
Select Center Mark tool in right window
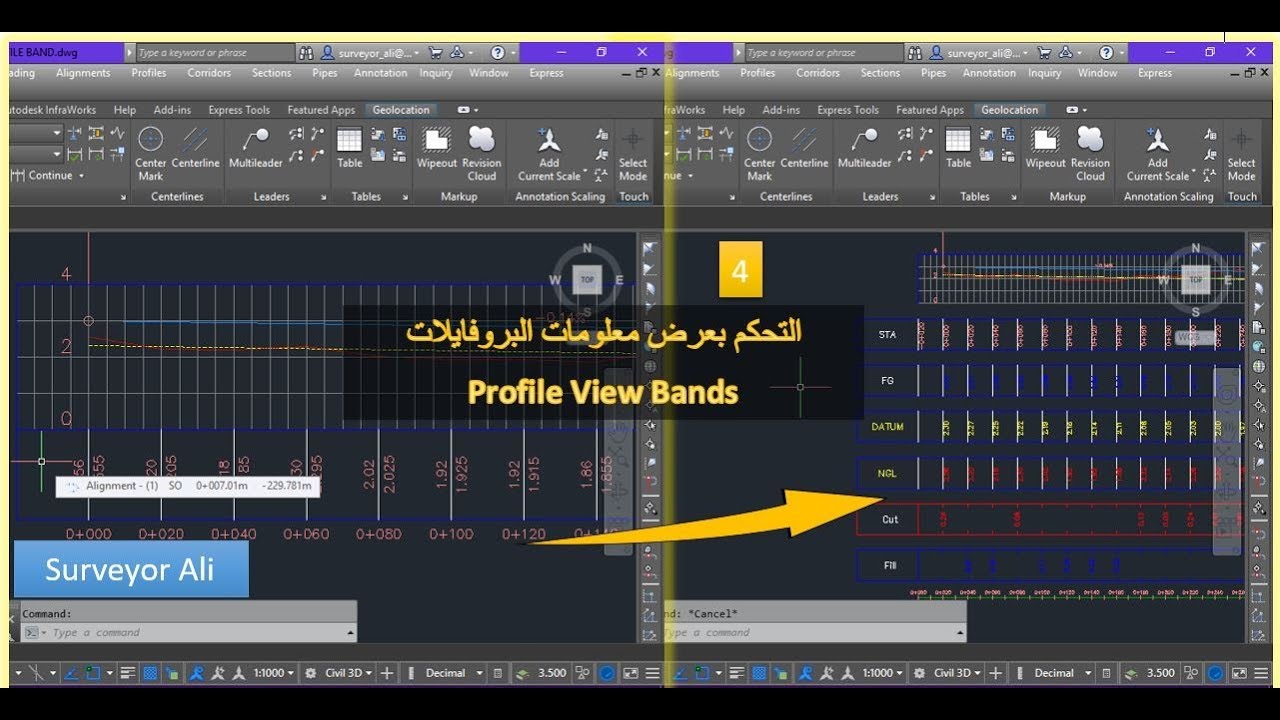(759, 153)
